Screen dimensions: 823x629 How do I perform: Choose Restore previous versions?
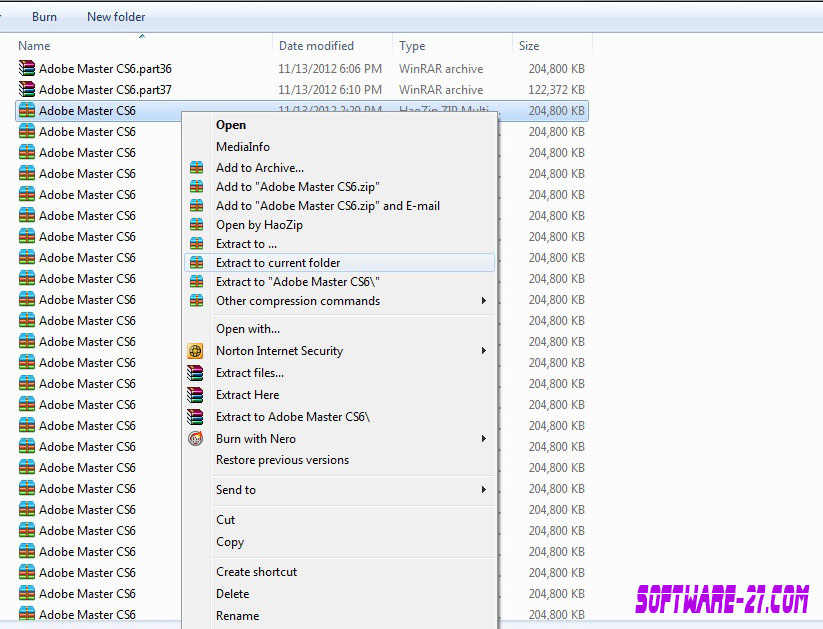282,460
